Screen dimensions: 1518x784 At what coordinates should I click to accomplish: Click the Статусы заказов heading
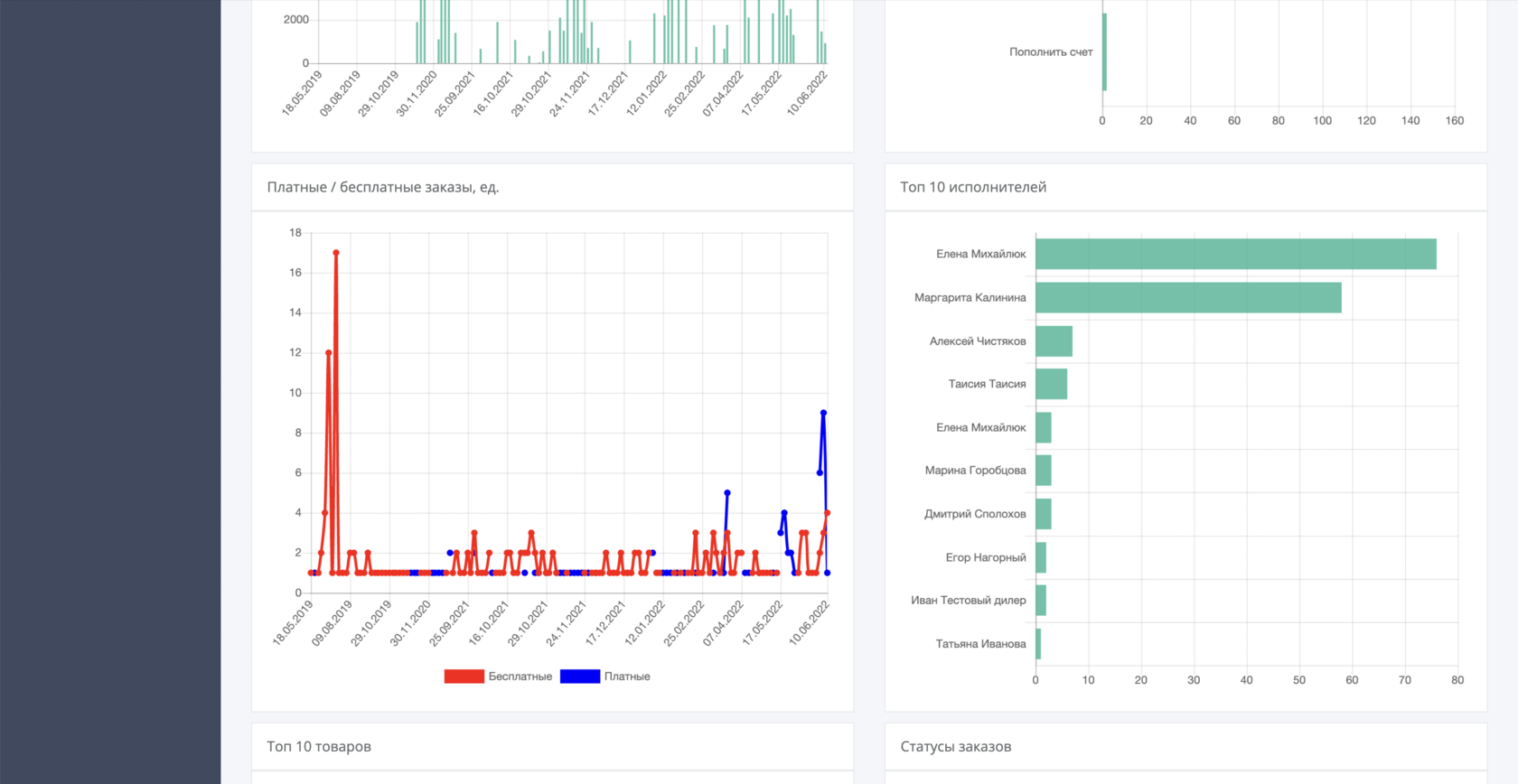956,747
